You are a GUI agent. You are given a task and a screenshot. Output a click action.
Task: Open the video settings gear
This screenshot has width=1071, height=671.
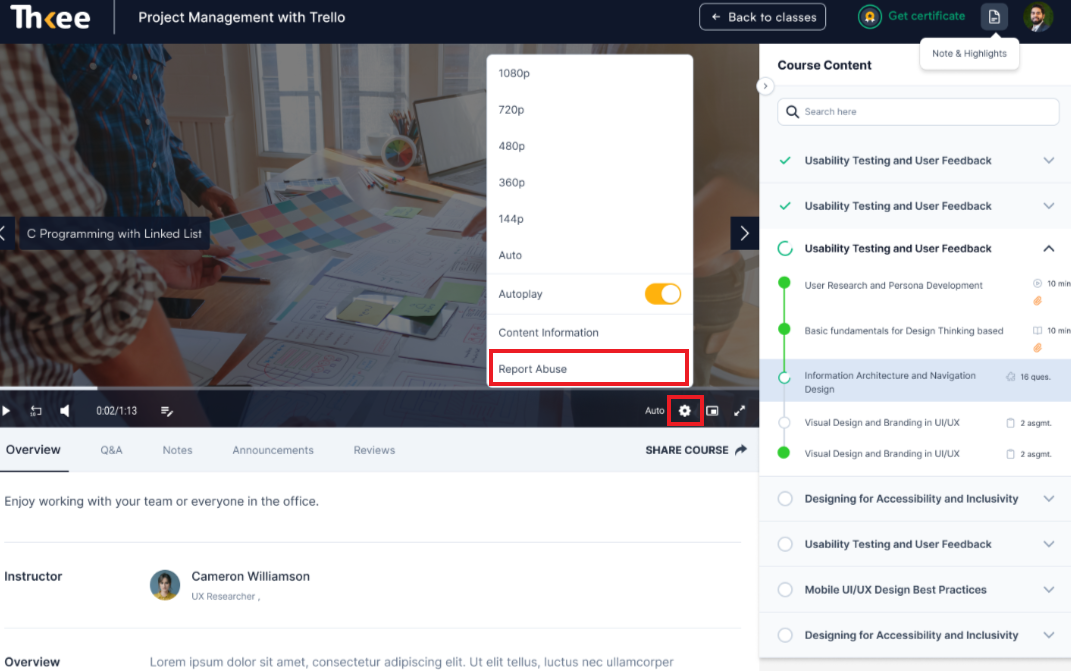pos(684,411)
